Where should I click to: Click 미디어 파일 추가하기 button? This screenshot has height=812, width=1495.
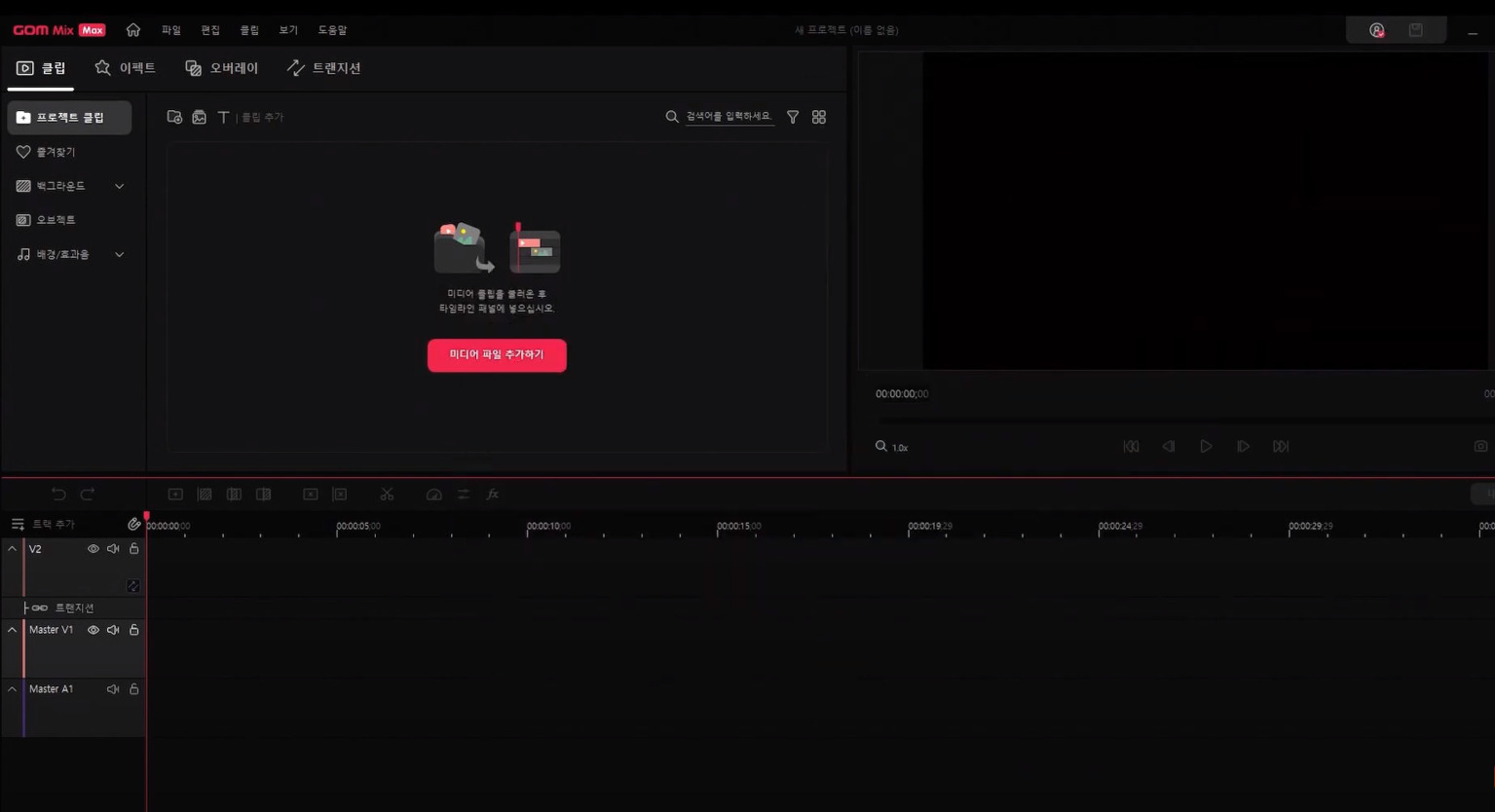(497, 355)
